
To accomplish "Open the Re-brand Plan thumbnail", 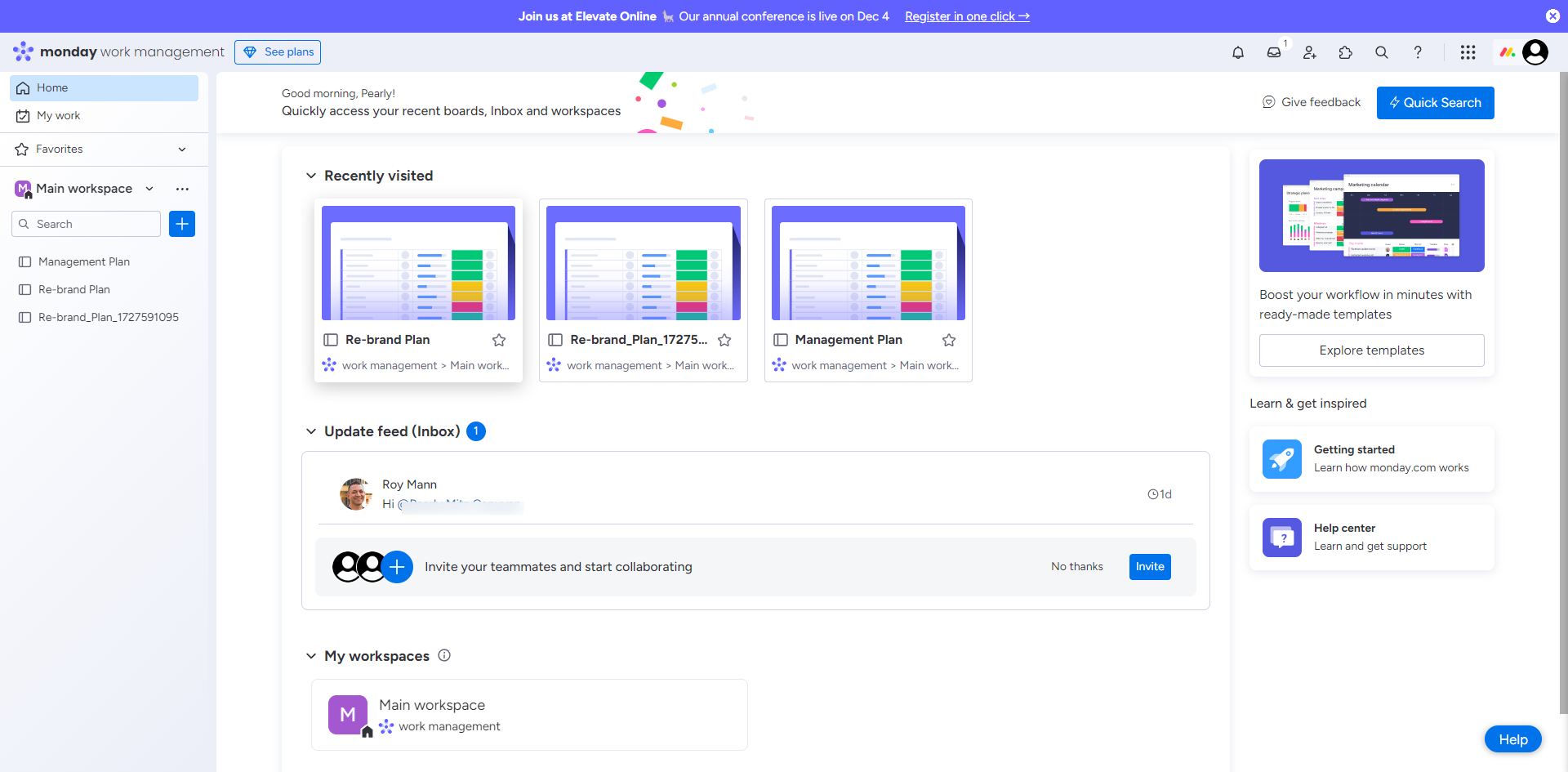I will (x=418, y=263).
